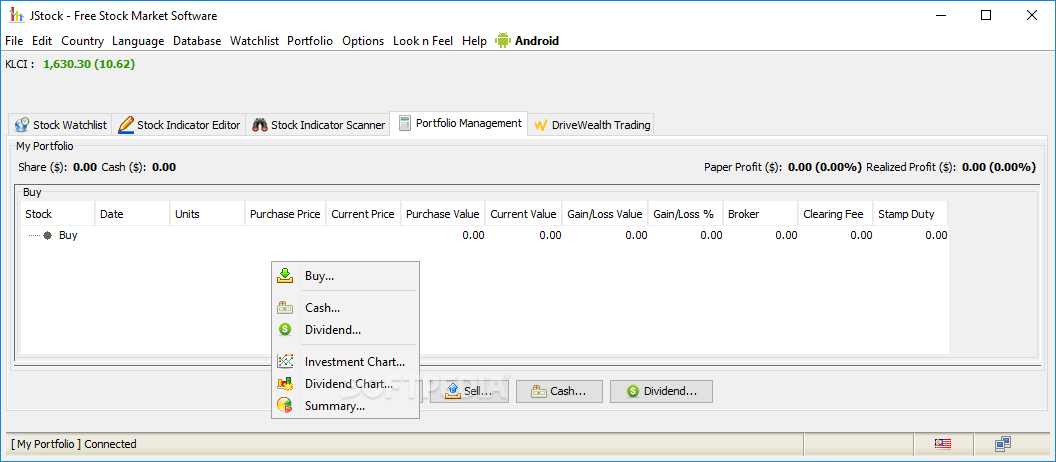The width and height of the screenshot is (1056, 462).
Task: Click the Stock Indicator Editor pencil icon
Action: pyautogui.click(x=125, y=125)
